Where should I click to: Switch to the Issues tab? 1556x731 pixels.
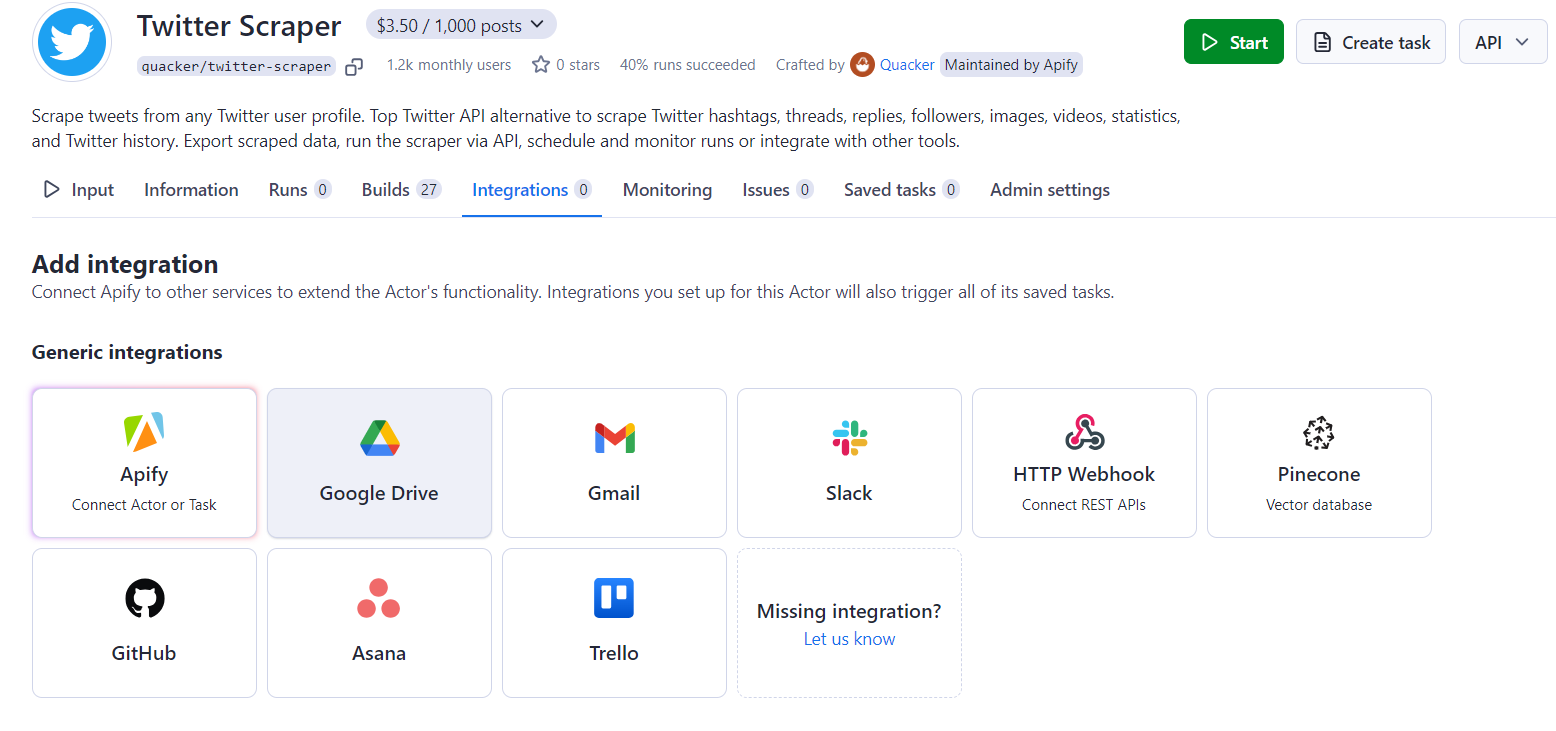point(778,190)
